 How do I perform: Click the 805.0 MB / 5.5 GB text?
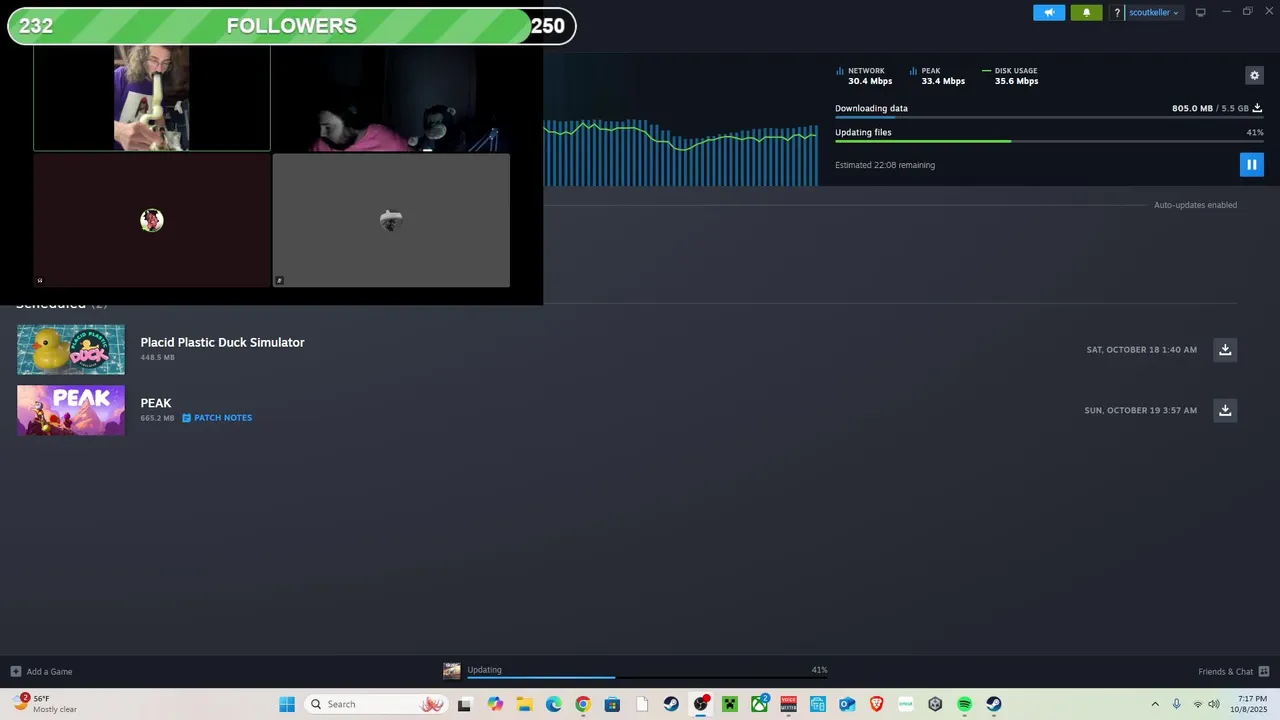(1210, 108)
